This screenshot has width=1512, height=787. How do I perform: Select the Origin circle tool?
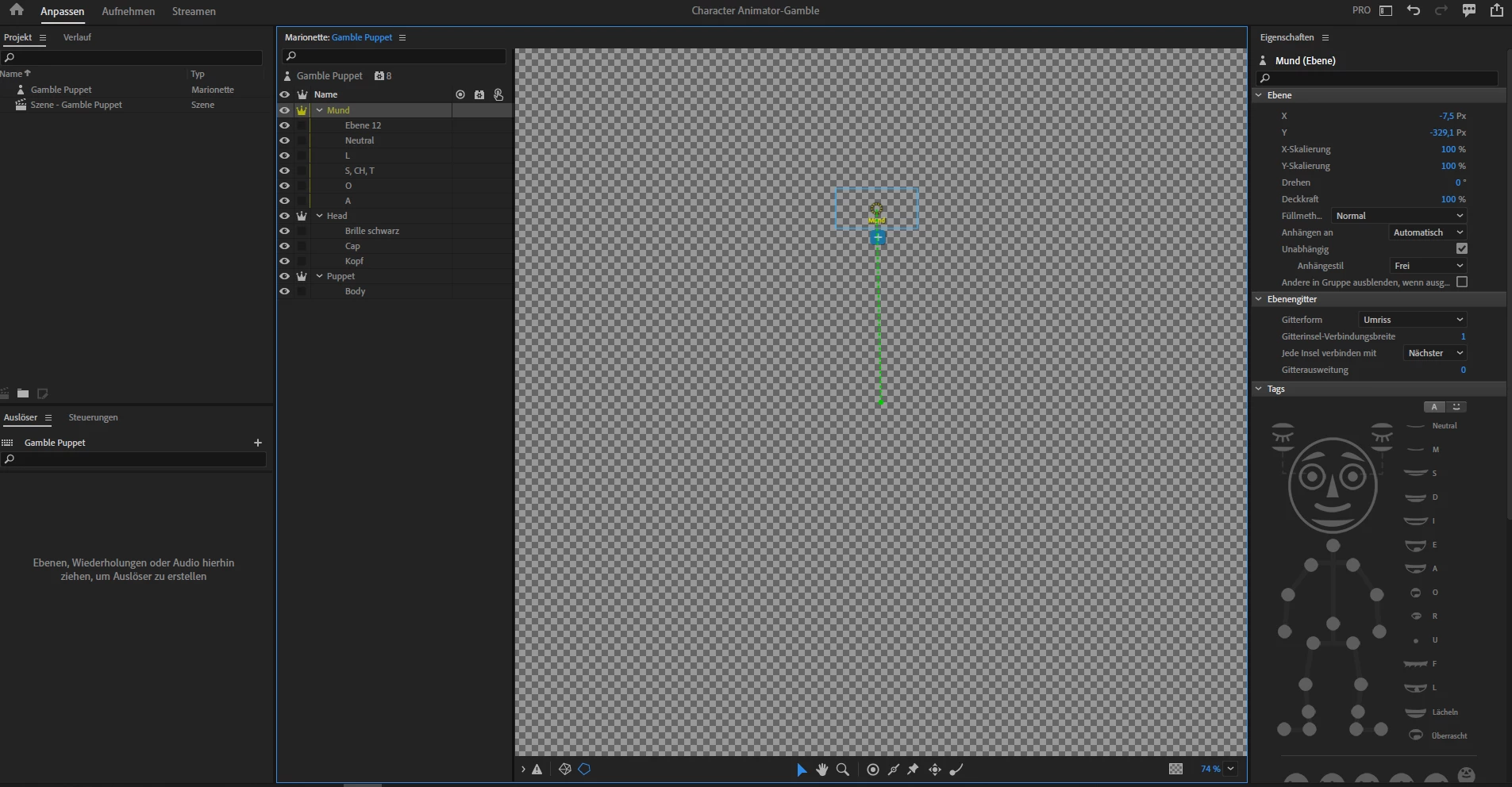click(x=873, y=770)
